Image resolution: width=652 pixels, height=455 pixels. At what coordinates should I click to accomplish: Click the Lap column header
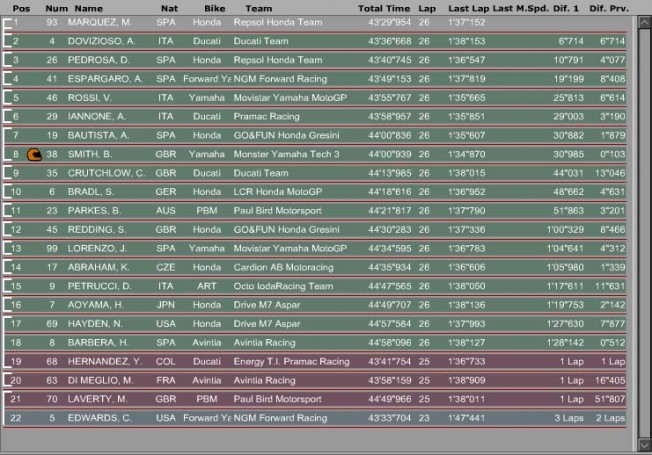(427, 8)
